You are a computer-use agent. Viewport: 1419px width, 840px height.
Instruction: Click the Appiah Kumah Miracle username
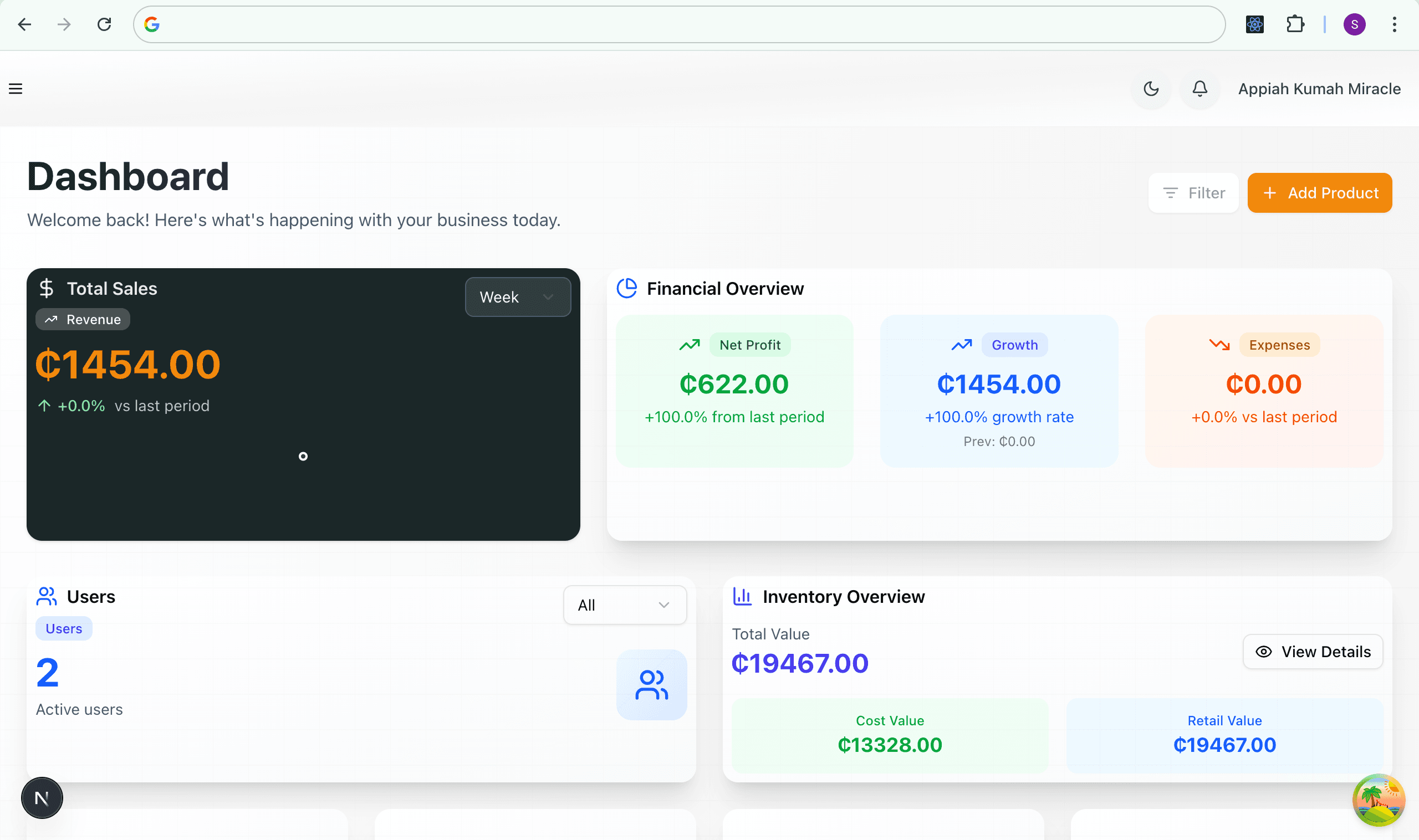1319,89
